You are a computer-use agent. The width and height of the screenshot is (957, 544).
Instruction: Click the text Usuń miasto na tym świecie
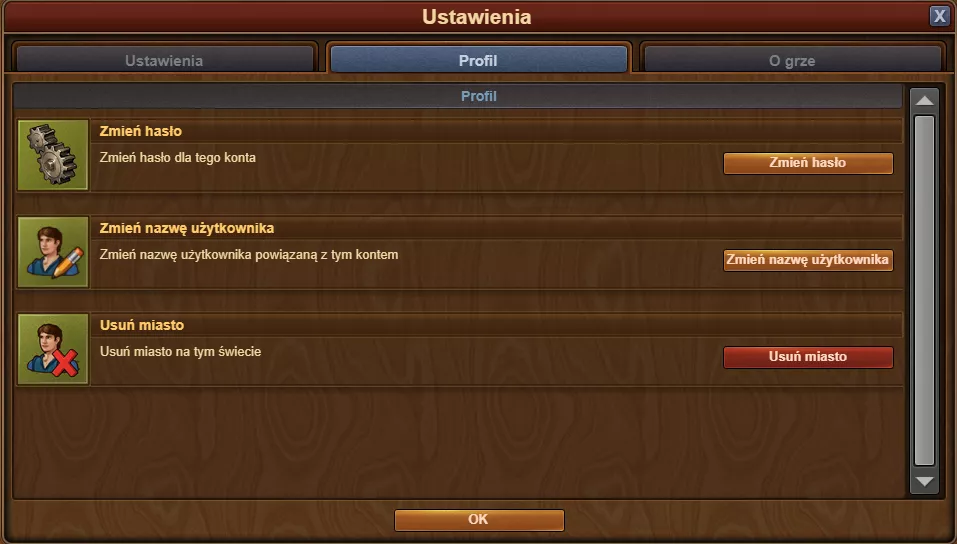pos(181,352)
